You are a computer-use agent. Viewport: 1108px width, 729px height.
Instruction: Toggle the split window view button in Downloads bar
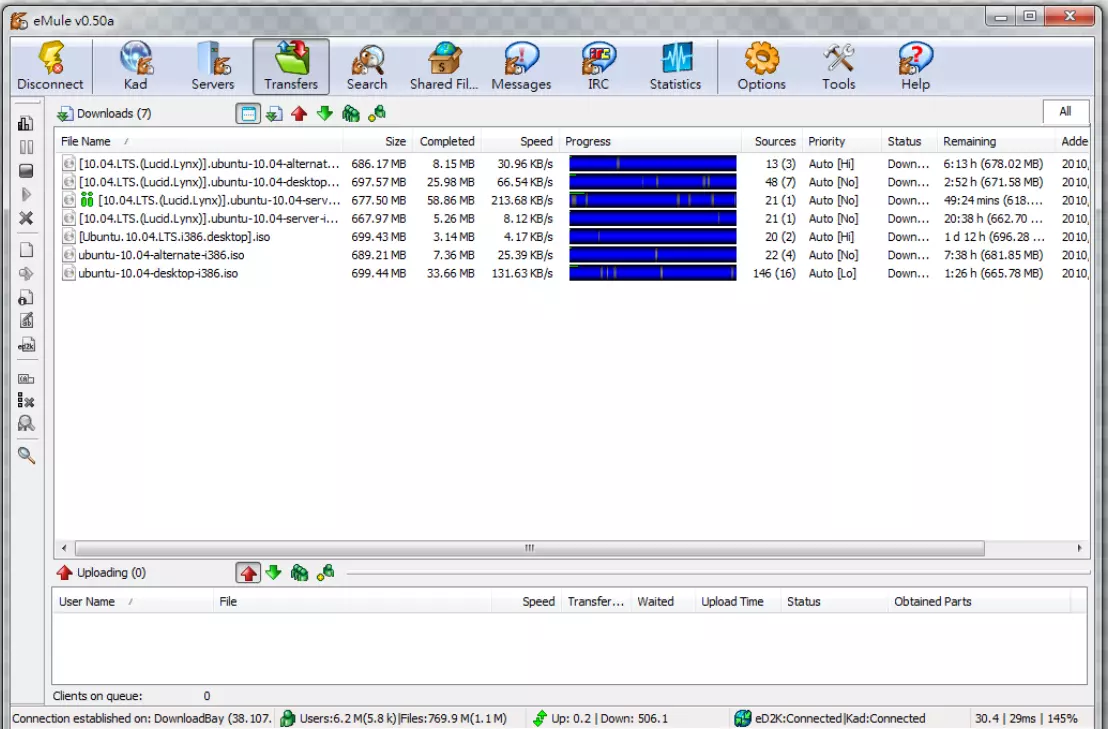click(x=248, y=114)
